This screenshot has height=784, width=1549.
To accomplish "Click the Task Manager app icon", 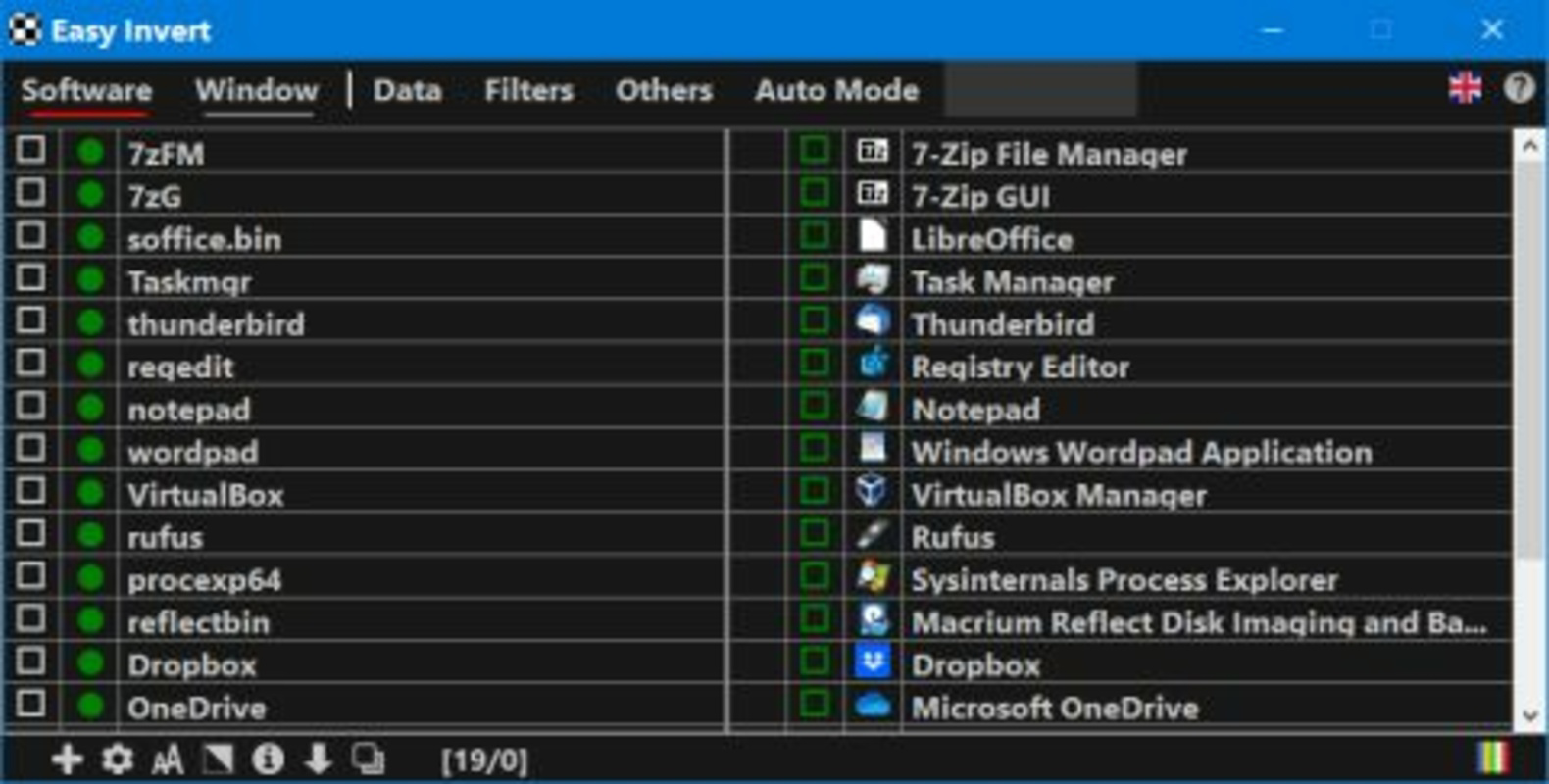I will coord(873,278).
